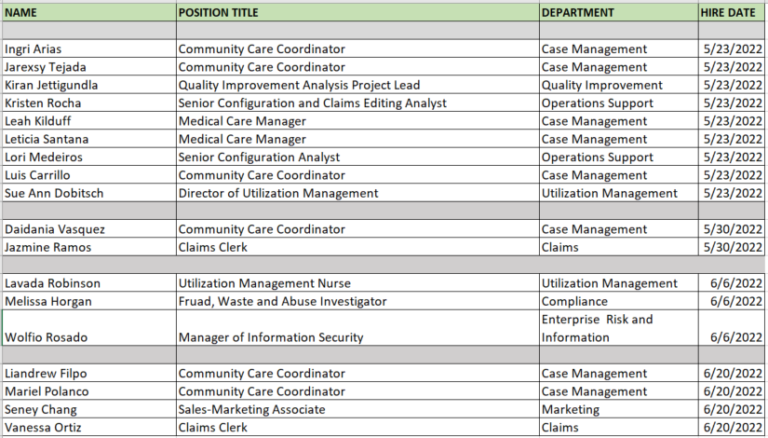
Task: Select Enterprise Risk and Information cell
Action: 619,328
